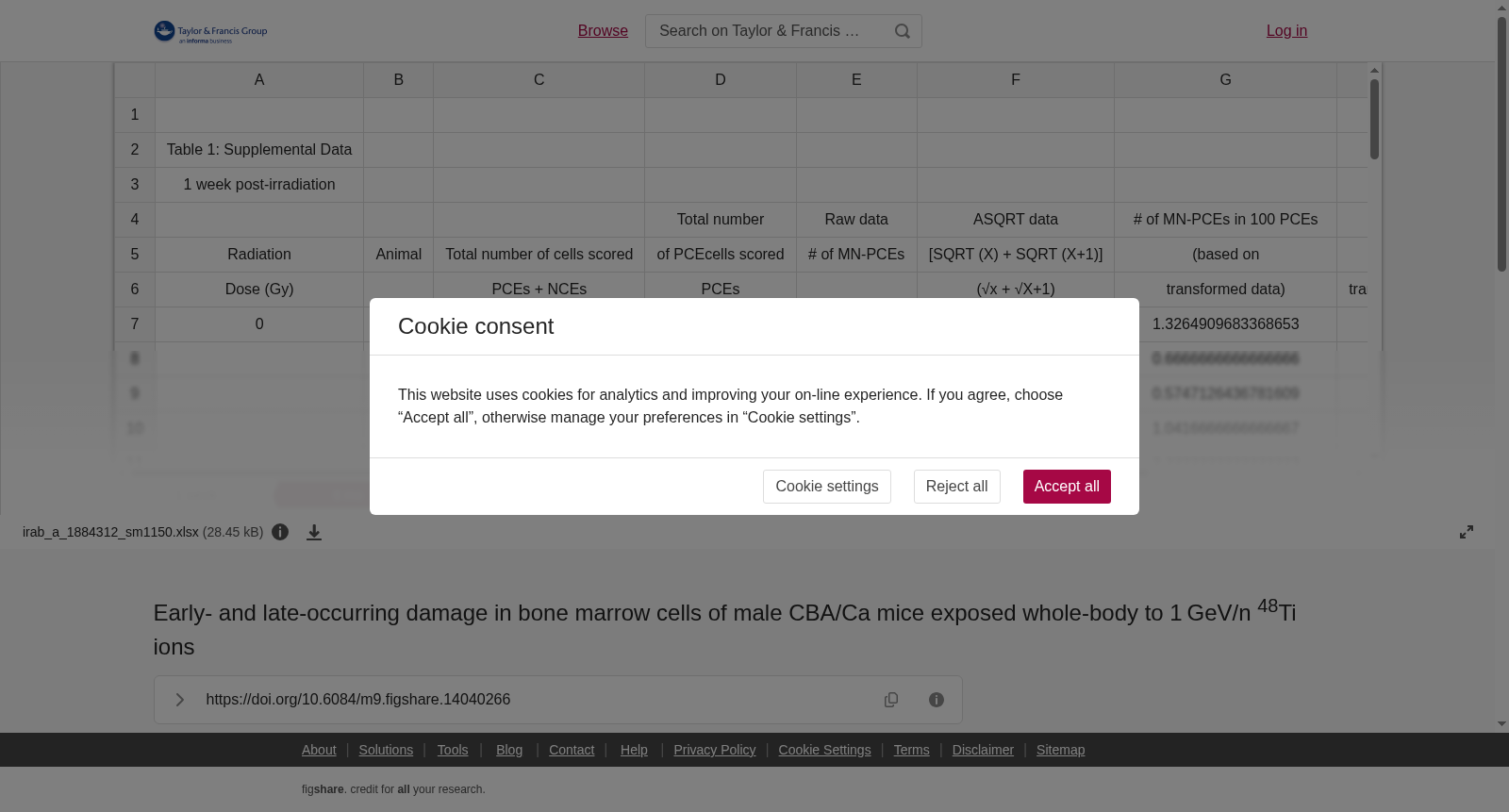
Task: Click the figshare credit text in footer
Action: [x=393, y=789]
